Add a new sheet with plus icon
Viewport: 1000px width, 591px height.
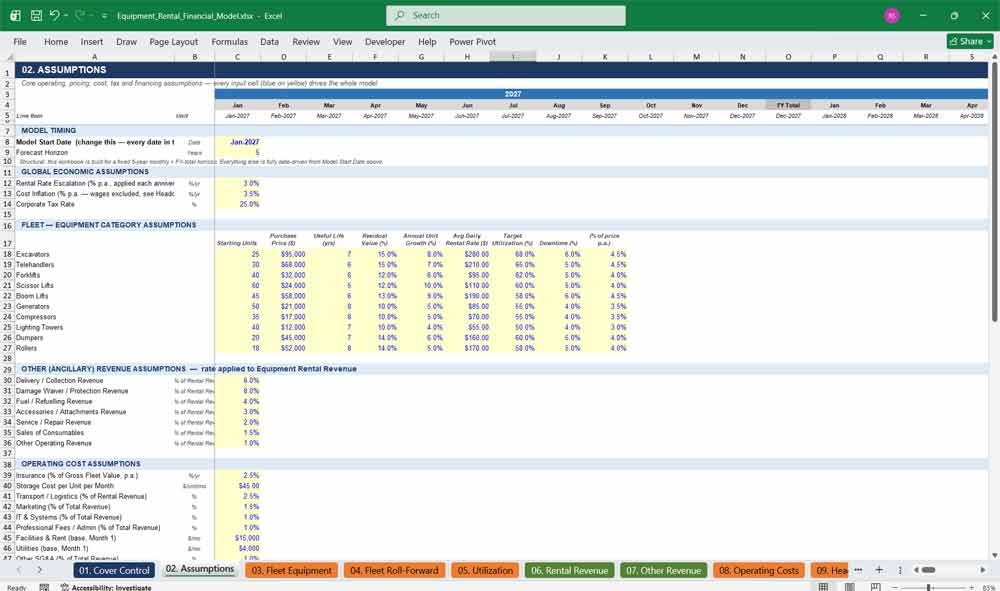[x=879, y=570]
